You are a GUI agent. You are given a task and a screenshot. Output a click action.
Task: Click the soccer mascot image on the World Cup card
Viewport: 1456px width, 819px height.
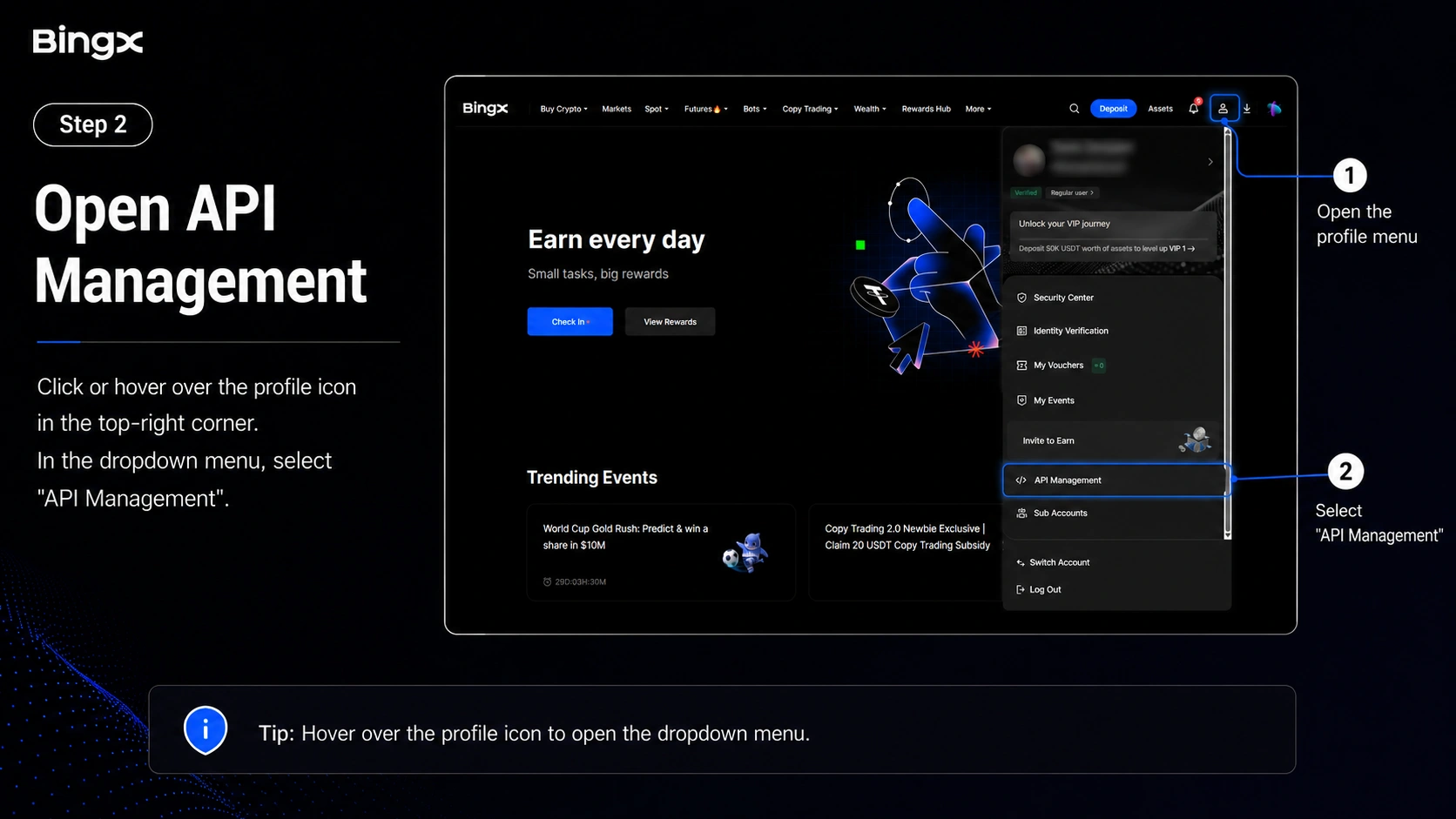click(x=745, y=554)
